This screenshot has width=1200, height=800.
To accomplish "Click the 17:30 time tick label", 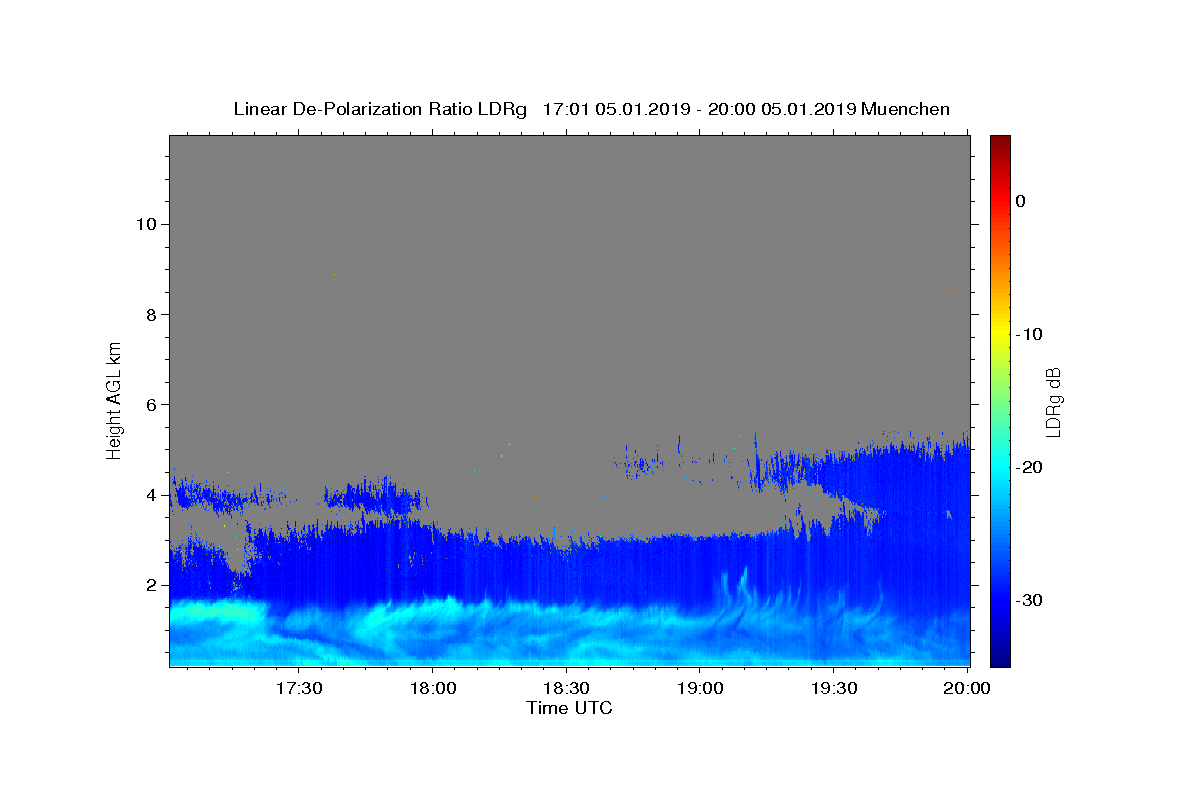I will point(298,689).
